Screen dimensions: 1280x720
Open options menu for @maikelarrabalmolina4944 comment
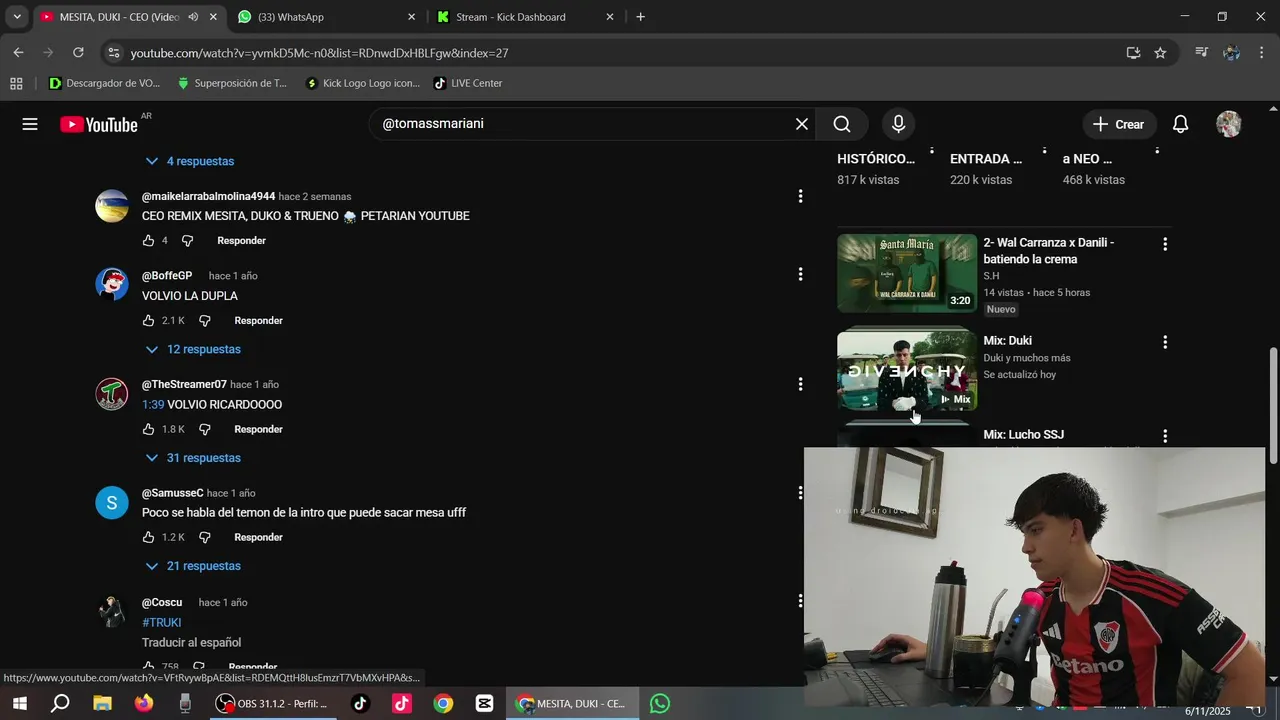(x=800, y=196)
